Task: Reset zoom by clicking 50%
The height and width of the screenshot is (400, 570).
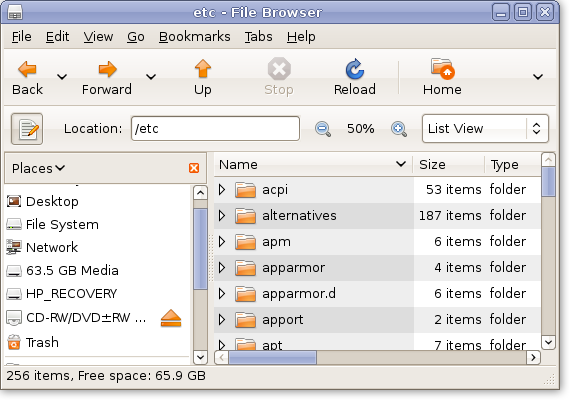Action: pos(360,129)
